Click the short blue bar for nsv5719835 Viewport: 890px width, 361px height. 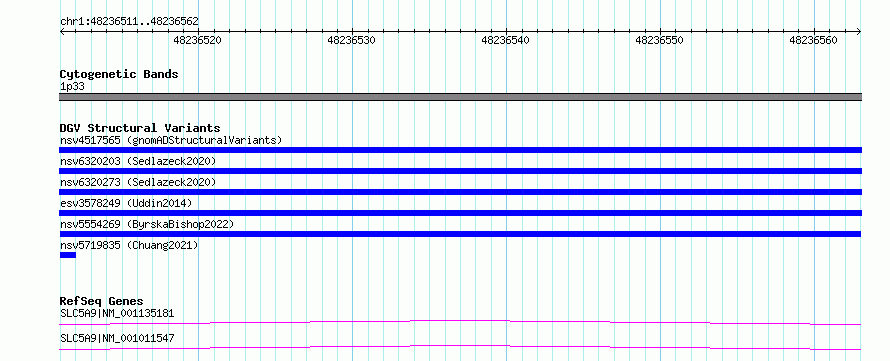pos(68,255)
